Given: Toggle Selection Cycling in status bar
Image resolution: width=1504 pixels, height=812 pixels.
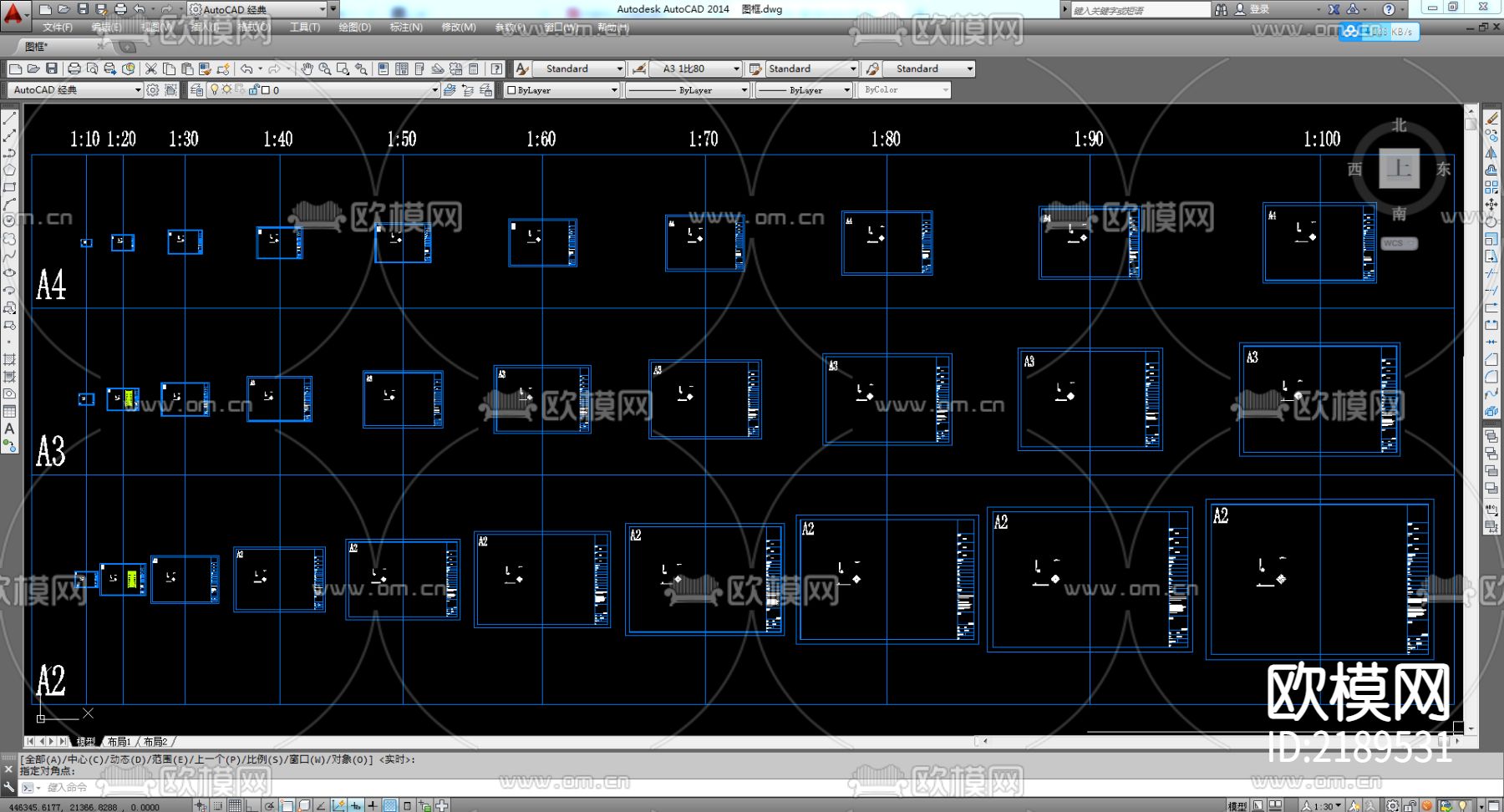Looking at the screenshot, I should pyautogui.click(x=424, y=805).
